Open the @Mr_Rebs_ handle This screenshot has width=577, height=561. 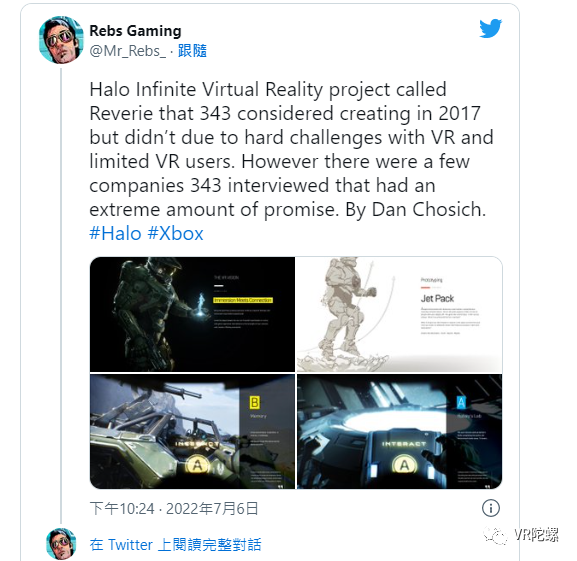(127, 51)
